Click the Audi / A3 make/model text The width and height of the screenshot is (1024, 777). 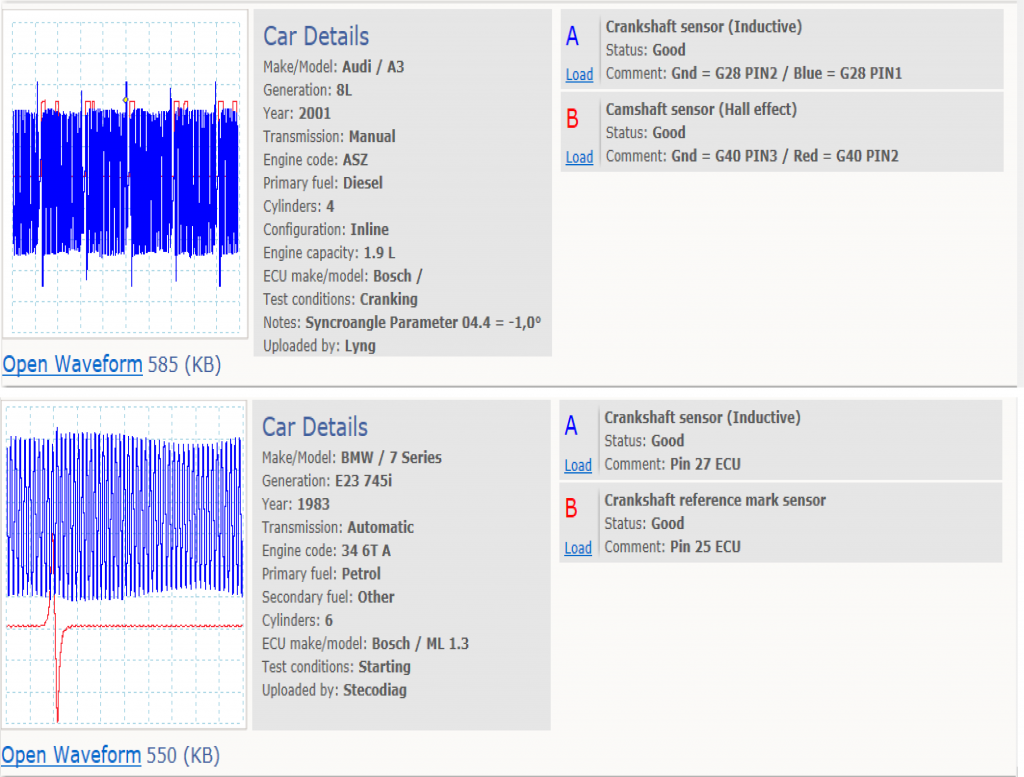pos(374,67)
